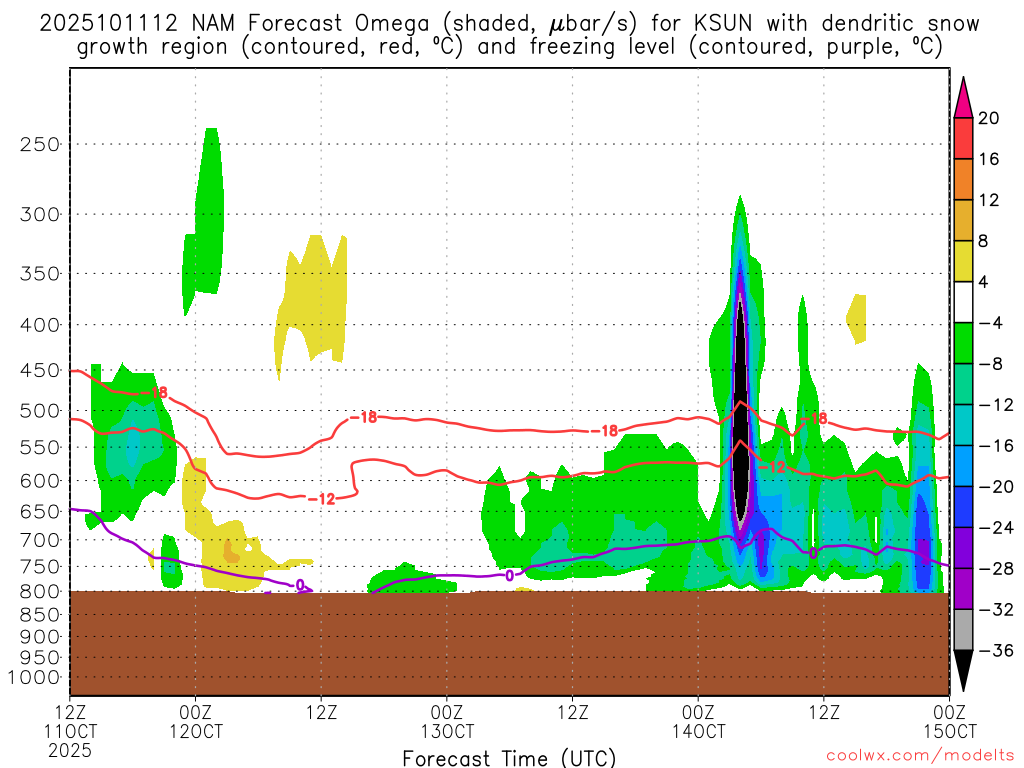The image size is (1024, 768).
Task: Click the 00Z 14OCT time axis label
Action: click(x=698, y=722)
